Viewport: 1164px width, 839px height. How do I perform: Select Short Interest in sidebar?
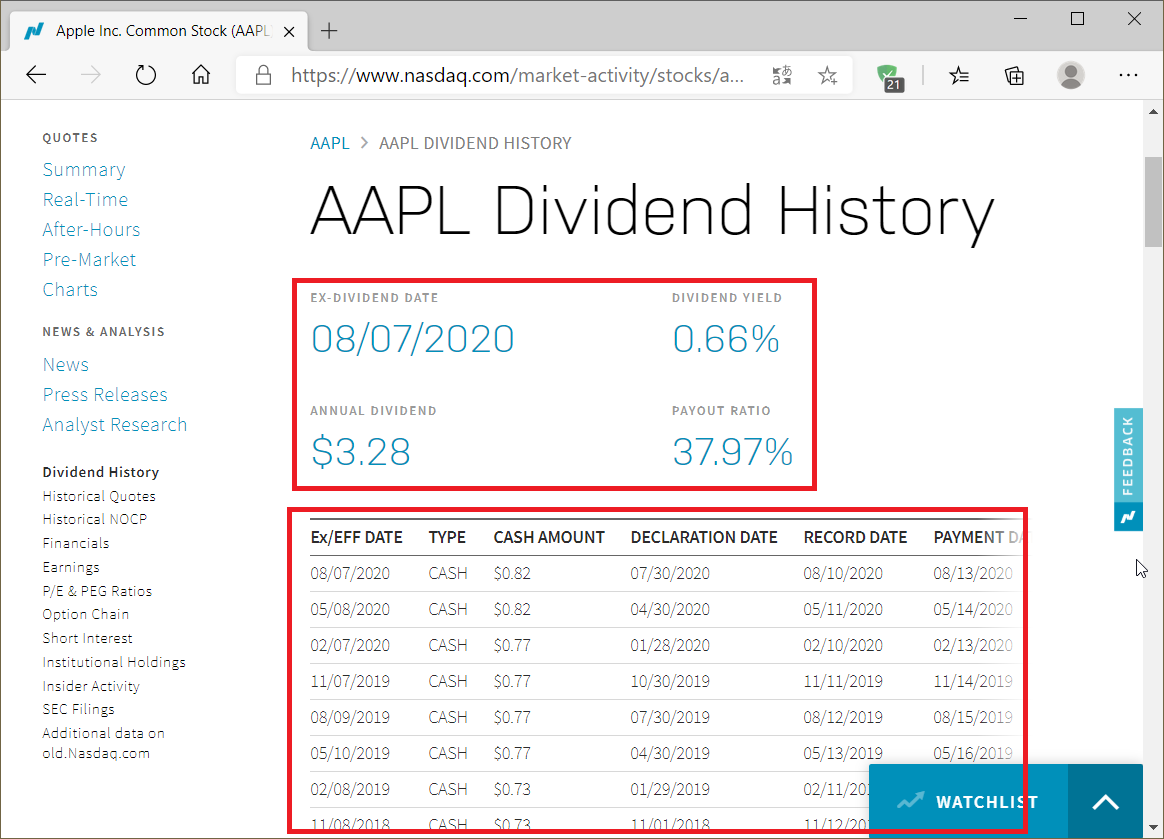88,638
